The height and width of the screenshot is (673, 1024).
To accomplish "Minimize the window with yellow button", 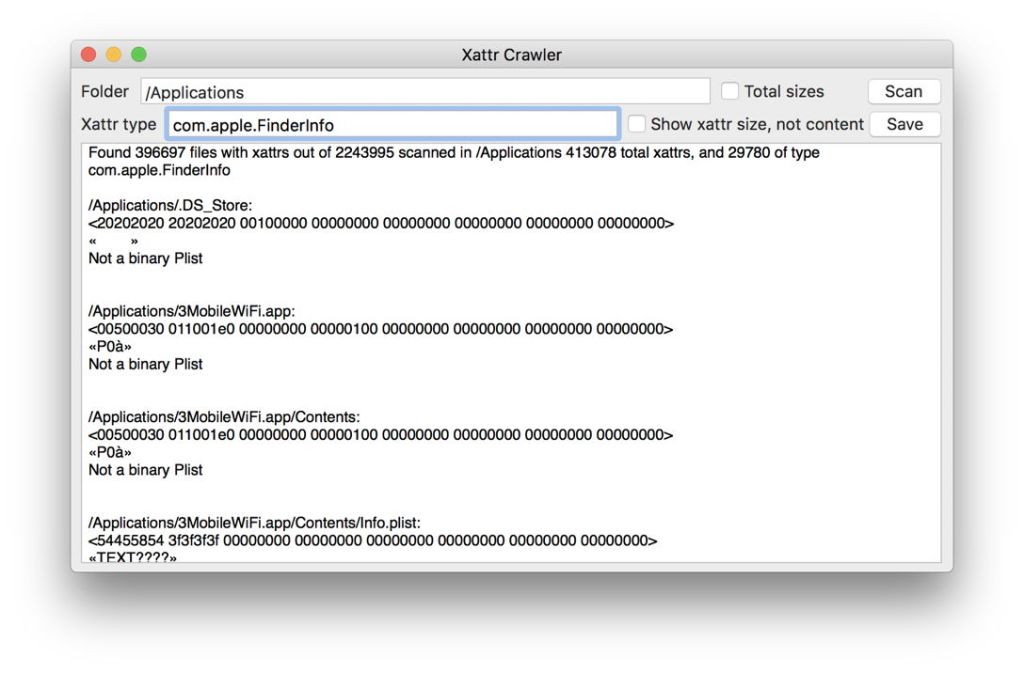I will pos(113,55).
